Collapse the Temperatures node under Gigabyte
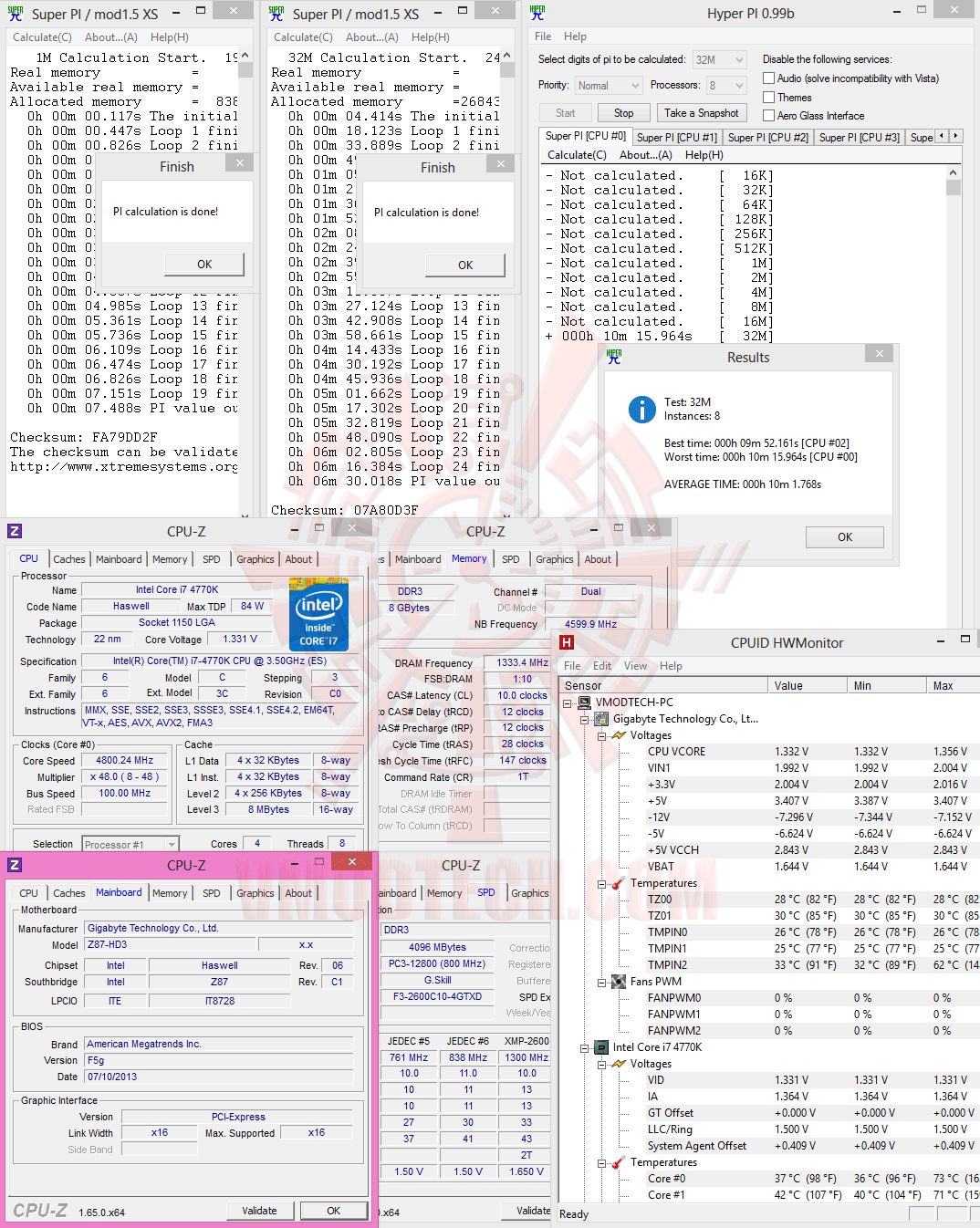The height and width of the screenshot is (1228, 980). click(x=601, y=884)
